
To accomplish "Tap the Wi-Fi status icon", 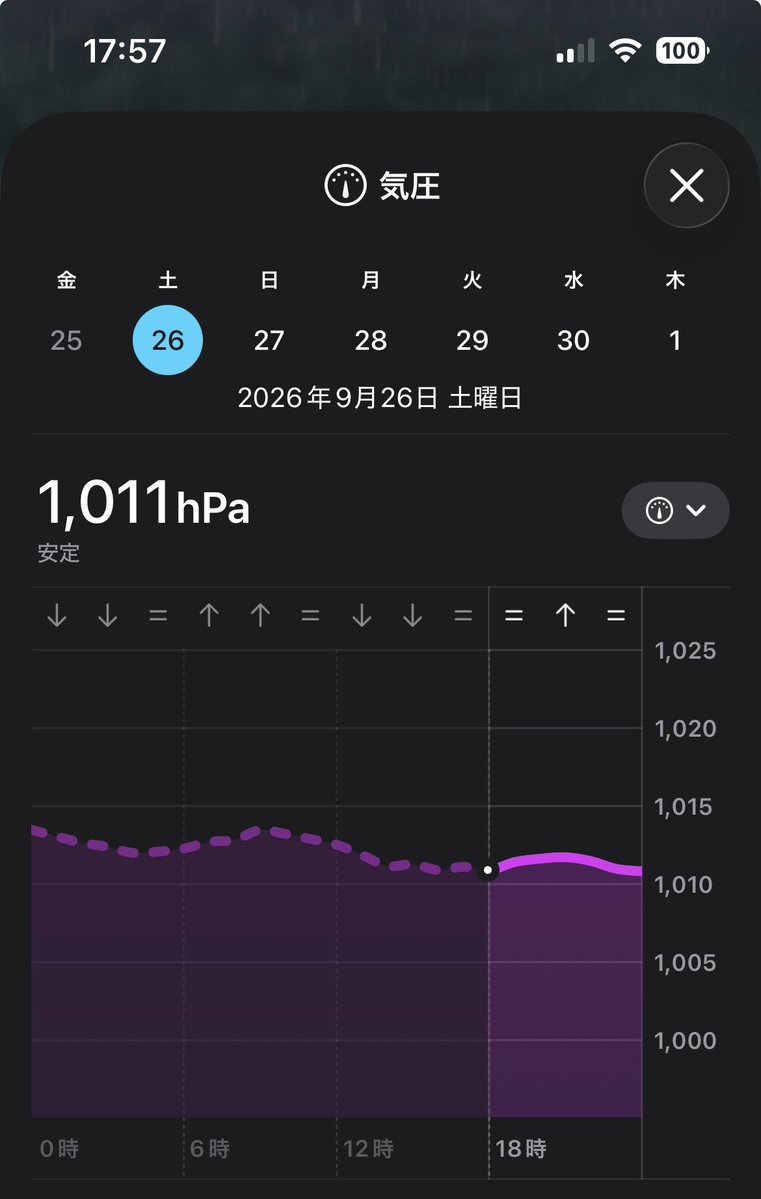I will coord(625,51).
